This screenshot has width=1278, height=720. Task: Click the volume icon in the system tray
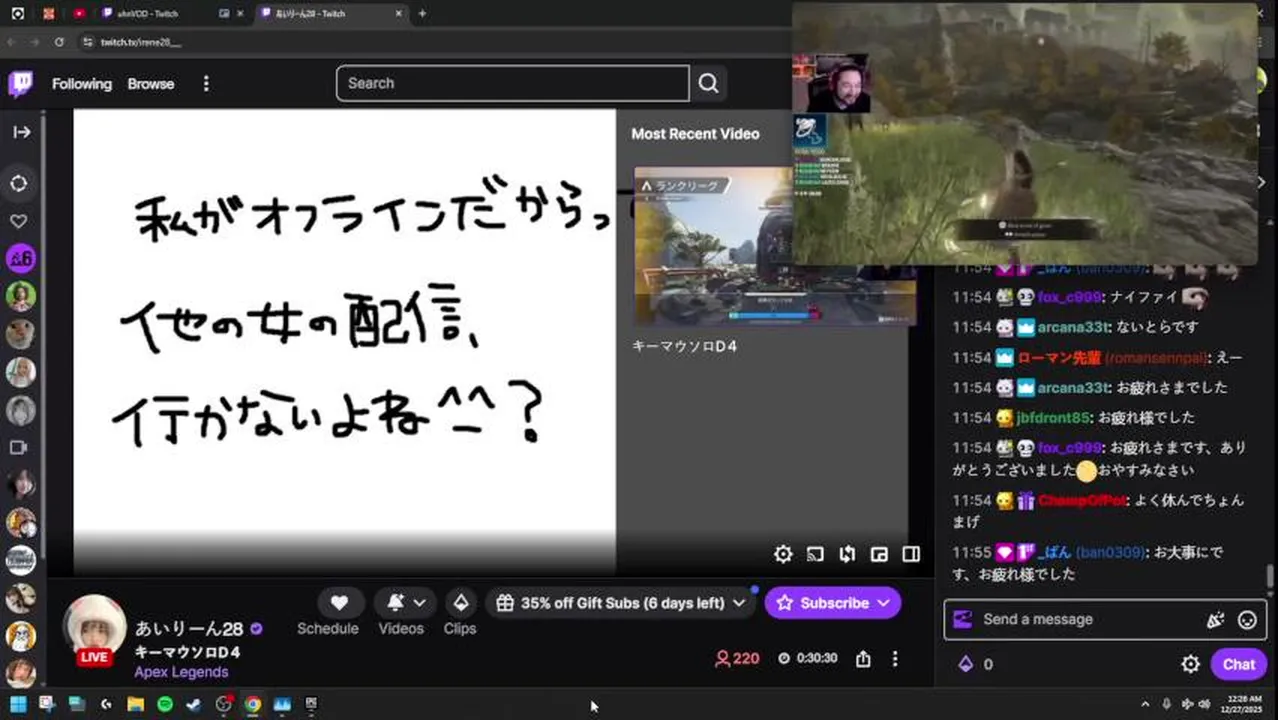pyautogui.click(x=1203, y=704)
